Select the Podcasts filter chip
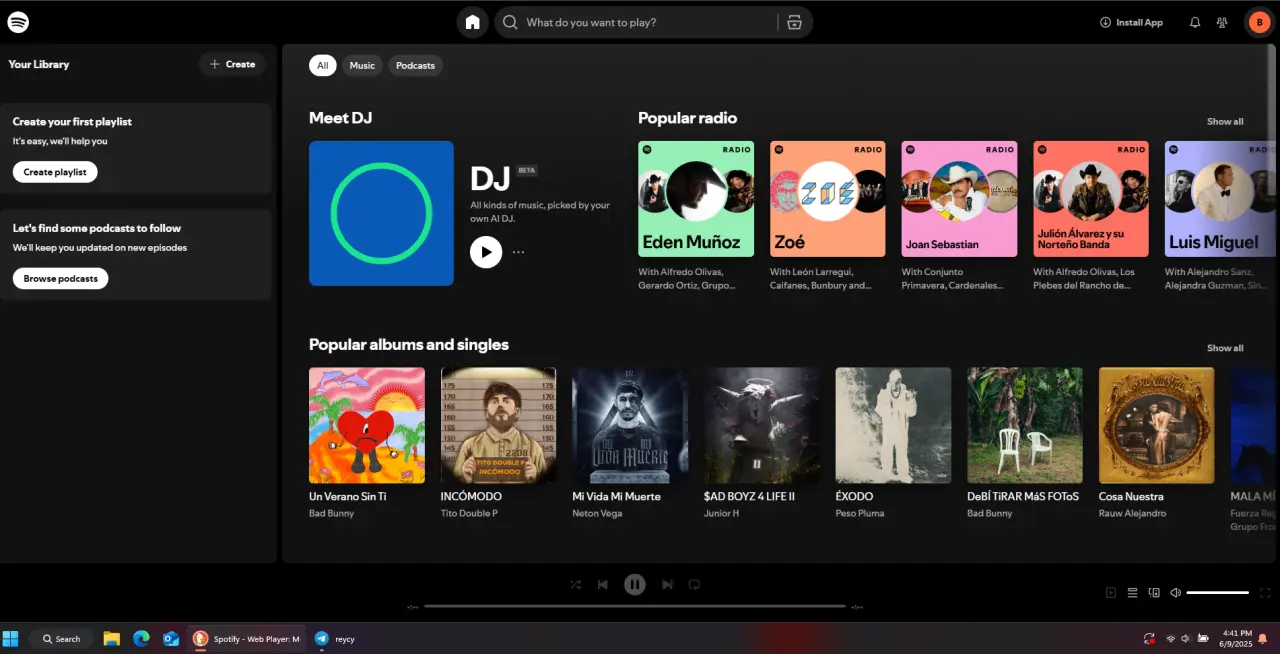The height and width of the screenshot is (654, 1280). point(415,65)
